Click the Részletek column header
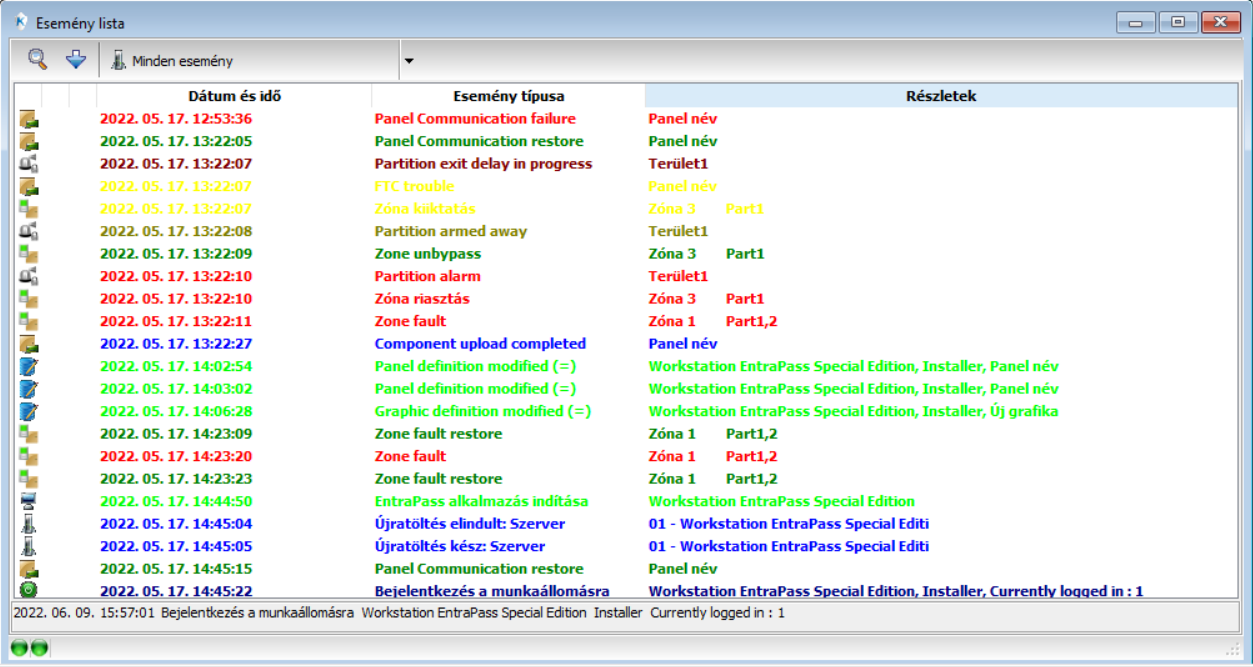1253x667 pixels. tap(940, 96)
